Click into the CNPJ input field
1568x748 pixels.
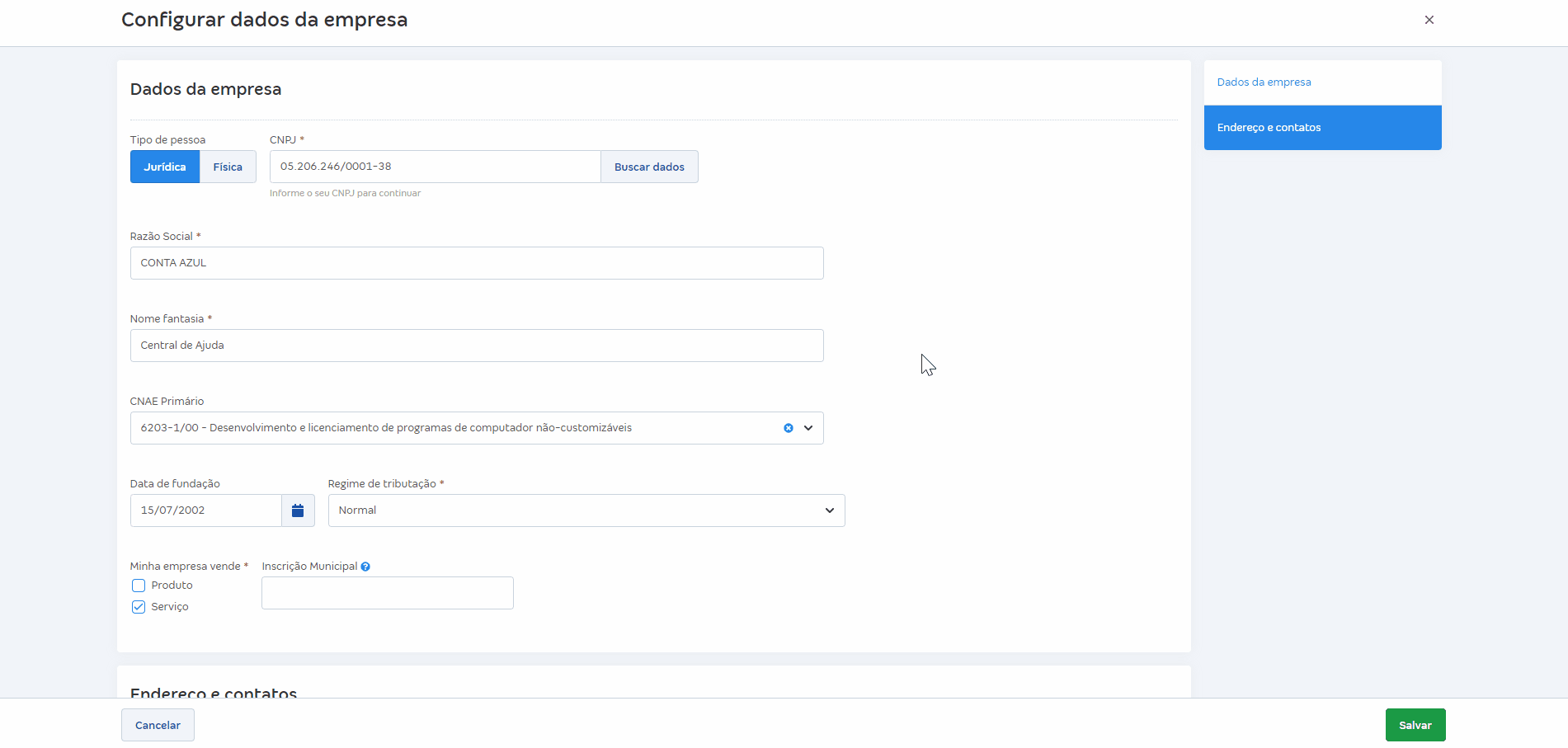[x=435, y=167]
